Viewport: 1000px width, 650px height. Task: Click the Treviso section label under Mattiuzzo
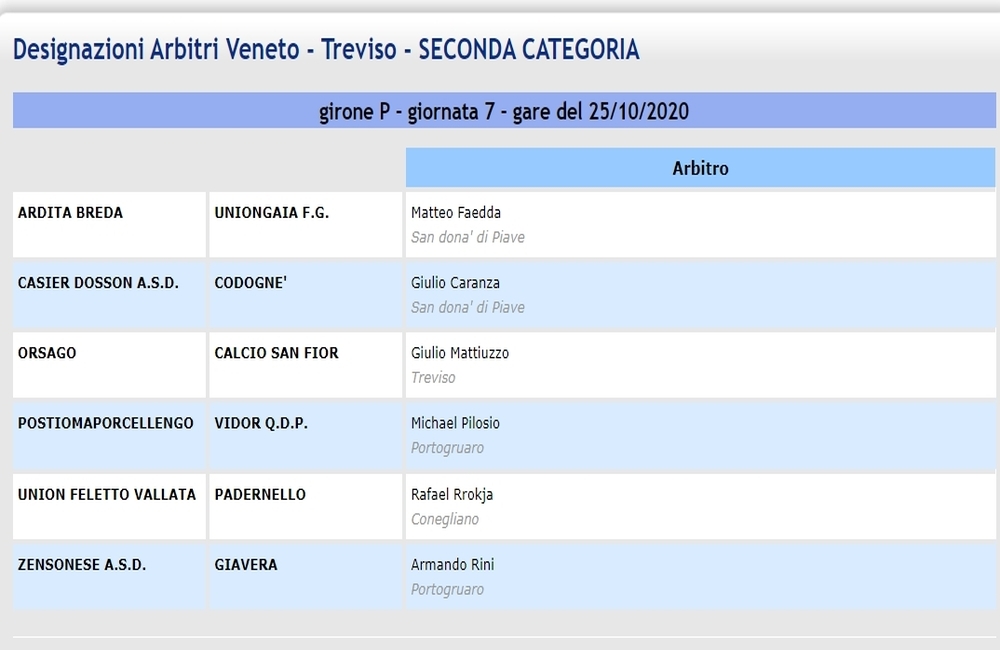[x=433, y=378]
